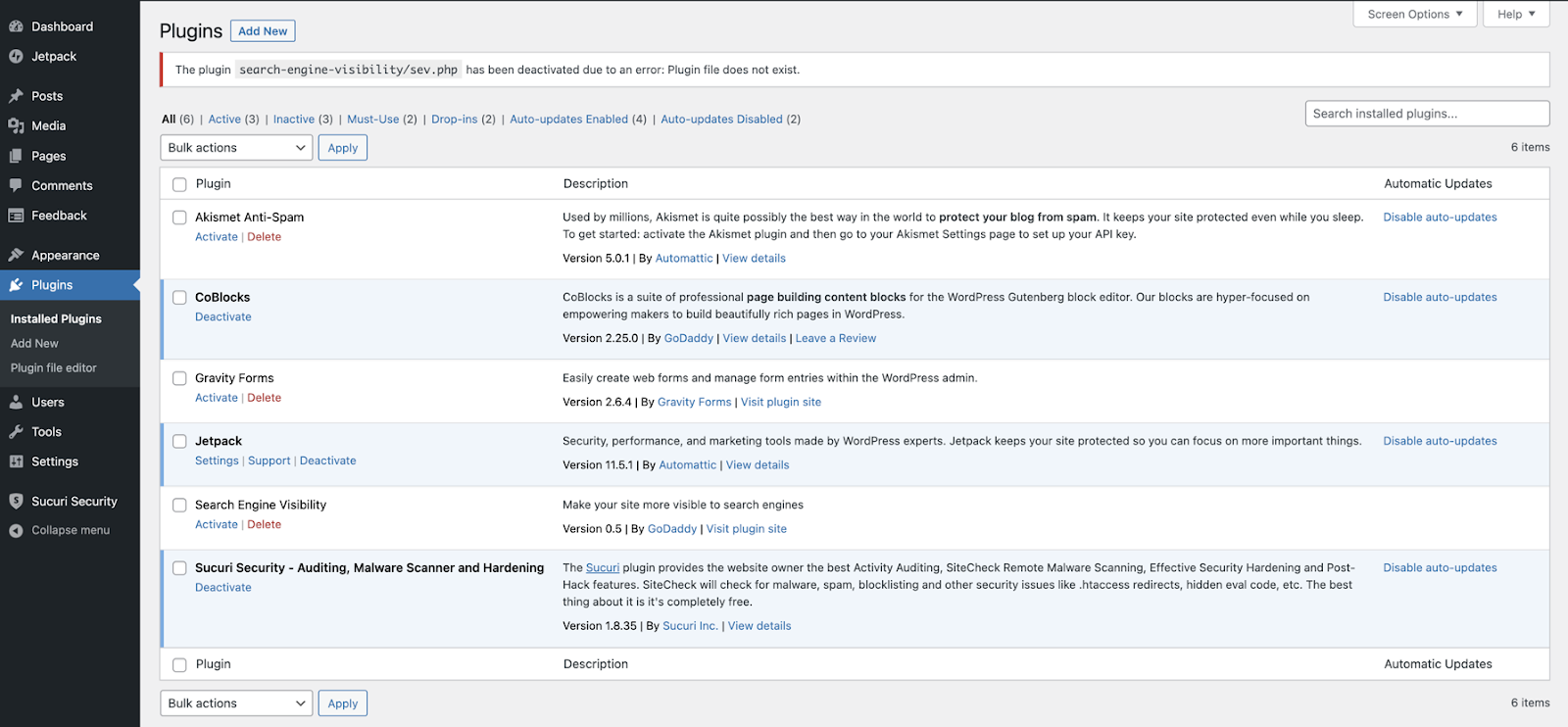Open Jetpack Support link
Image resolution: width=1568 pixels, height=727 pixels.
tap(269, 460)
